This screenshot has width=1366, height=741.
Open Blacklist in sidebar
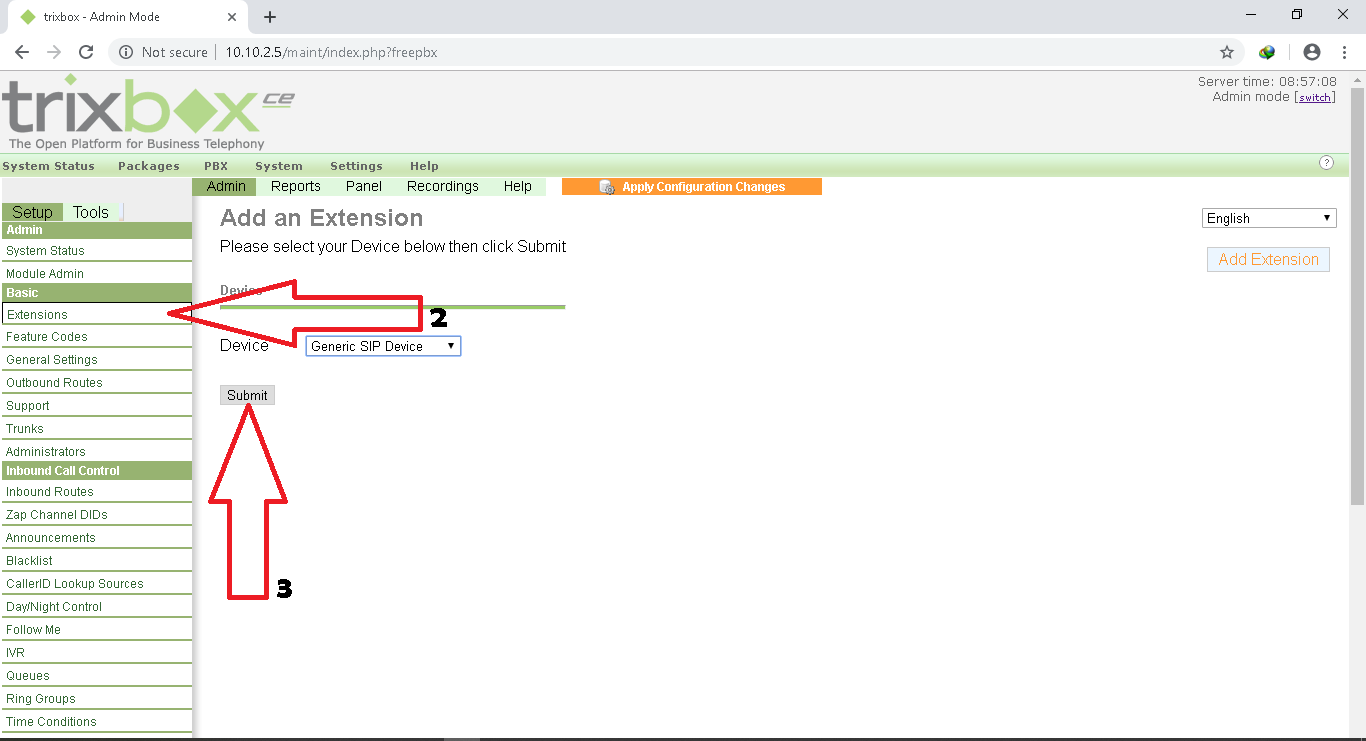click(96, 561)
